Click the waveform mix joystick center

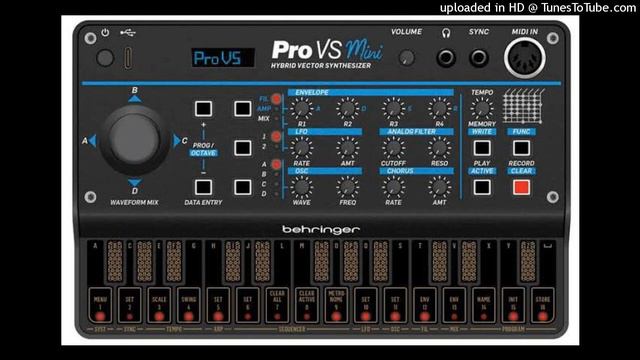pos(134,139)
